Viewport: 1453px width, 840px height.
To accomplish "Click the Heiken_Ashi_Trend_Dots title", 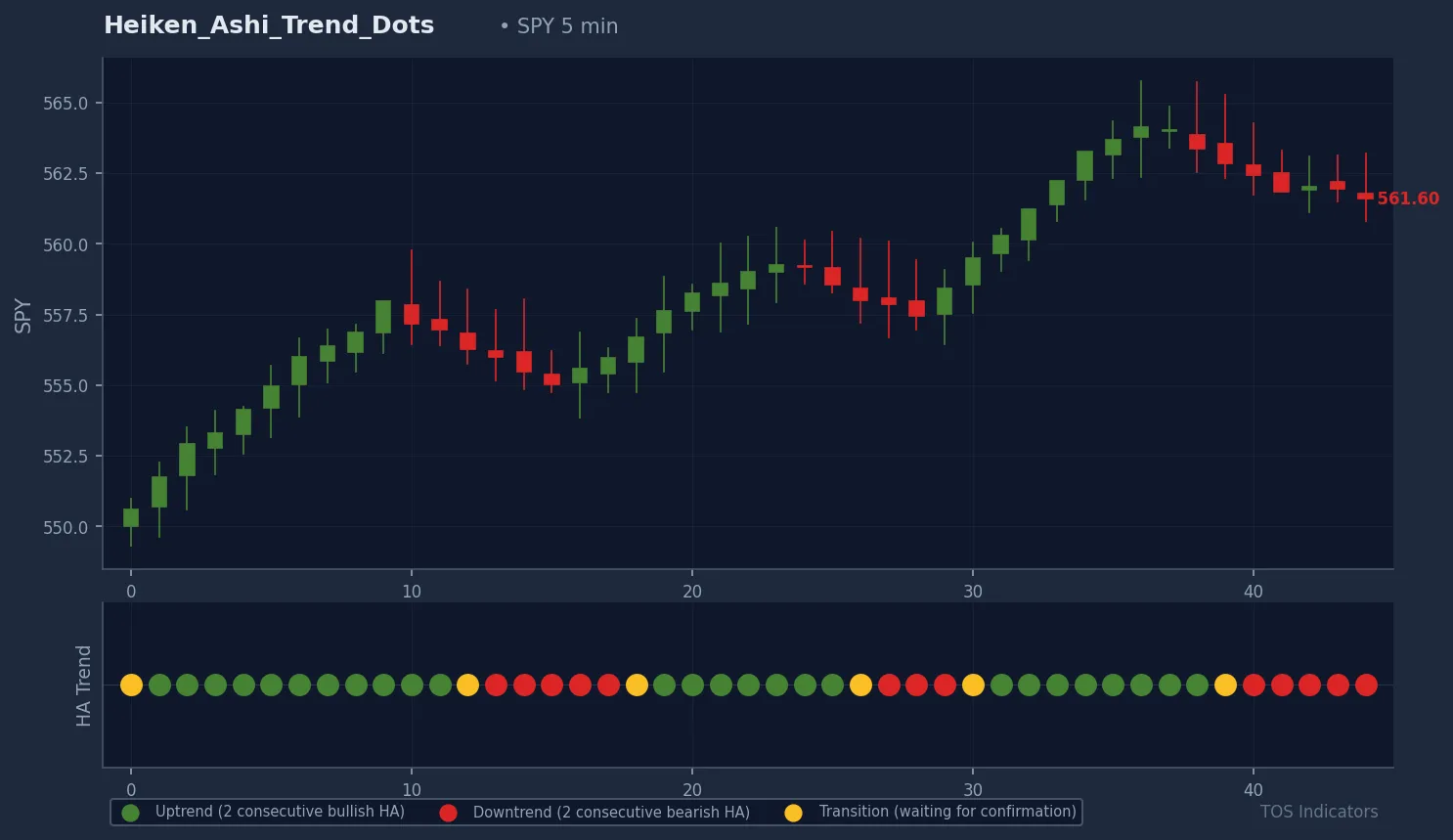I will [269, 26].
